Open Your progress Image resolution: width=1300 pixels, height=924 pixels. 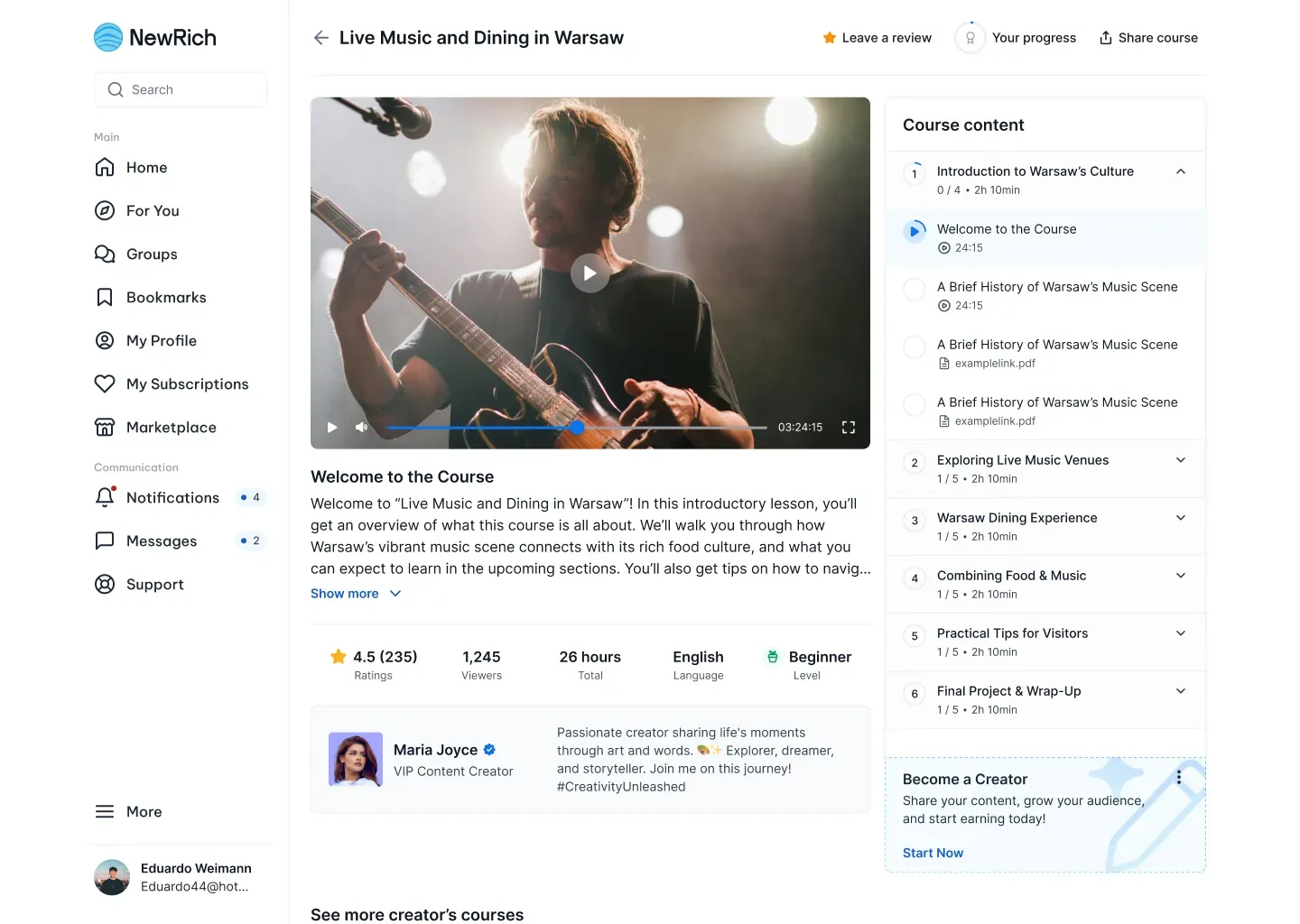click(1016, 37)
